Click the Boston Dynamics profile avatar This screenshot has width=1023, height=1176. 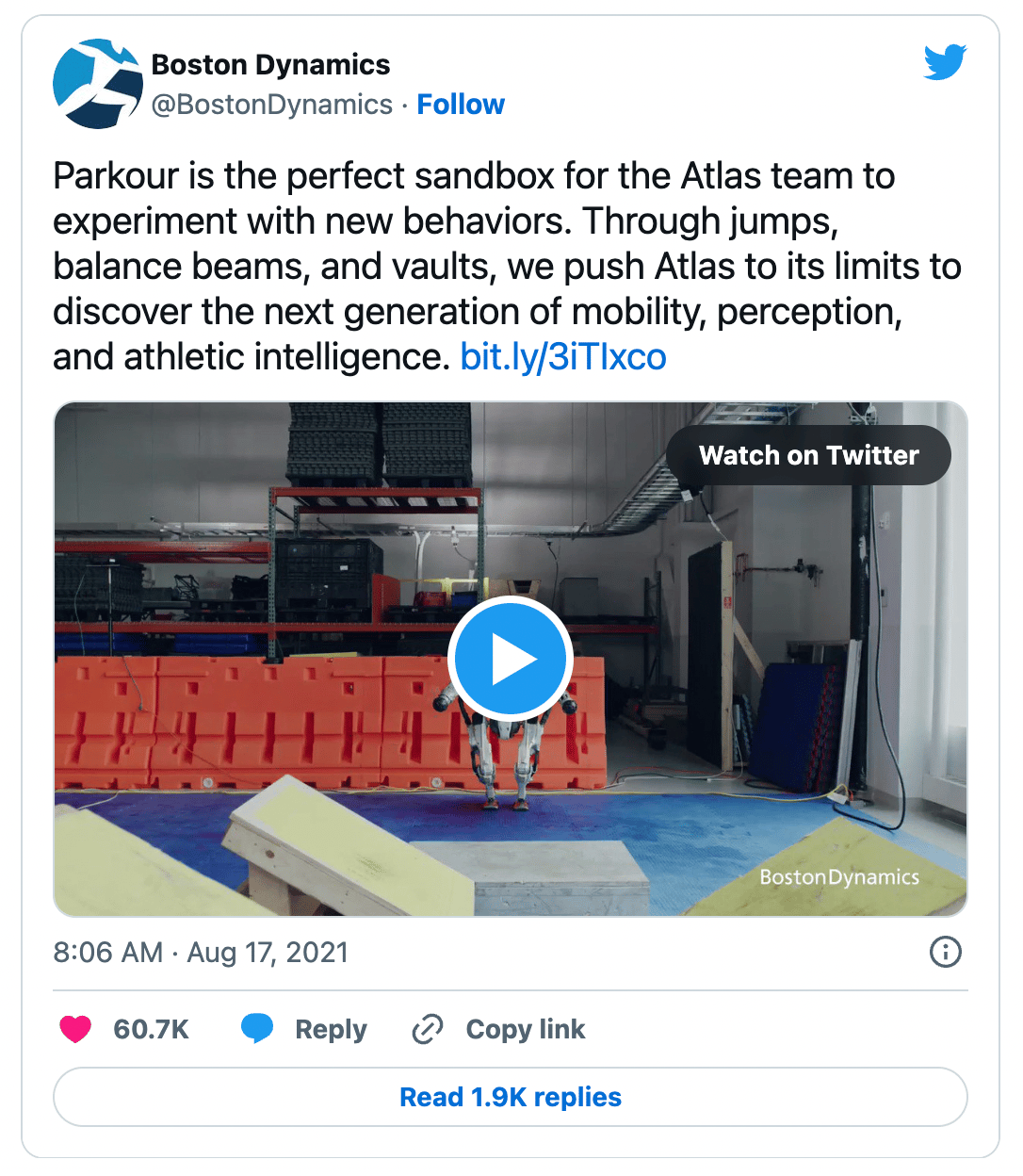[98, 84]
